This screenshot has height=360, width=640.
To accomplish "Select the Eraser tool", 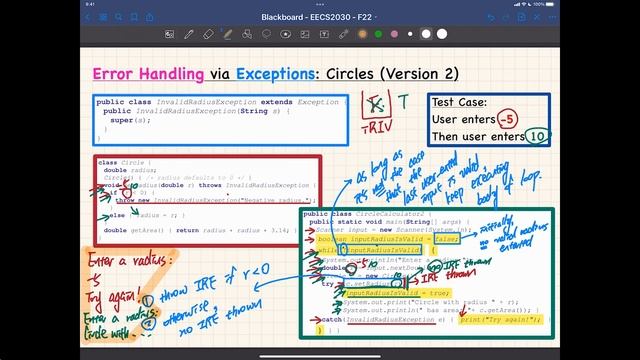I will click(x=208, y=34).
